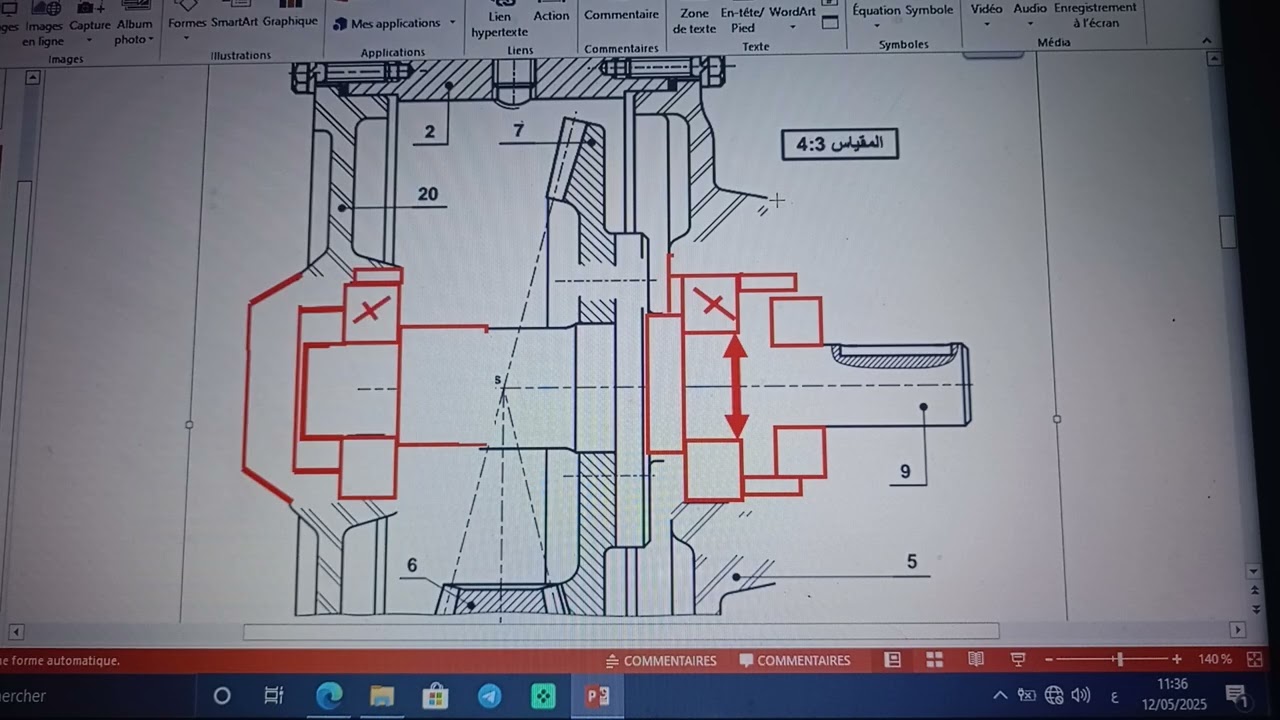Viewport: 1280px width, 720px height.
Task: Open the Vidéo insert dropdown
Action: (986, 15)
